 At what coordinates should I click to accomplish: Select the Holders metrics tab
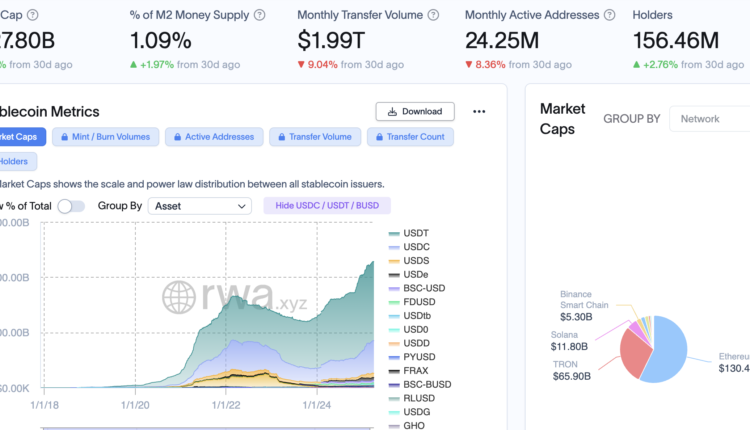[x=17, y=161]
